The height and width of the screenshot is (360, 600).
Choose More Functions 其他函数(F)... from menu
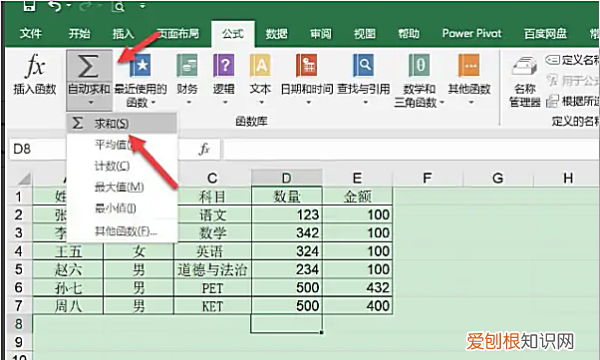(122, 231)
